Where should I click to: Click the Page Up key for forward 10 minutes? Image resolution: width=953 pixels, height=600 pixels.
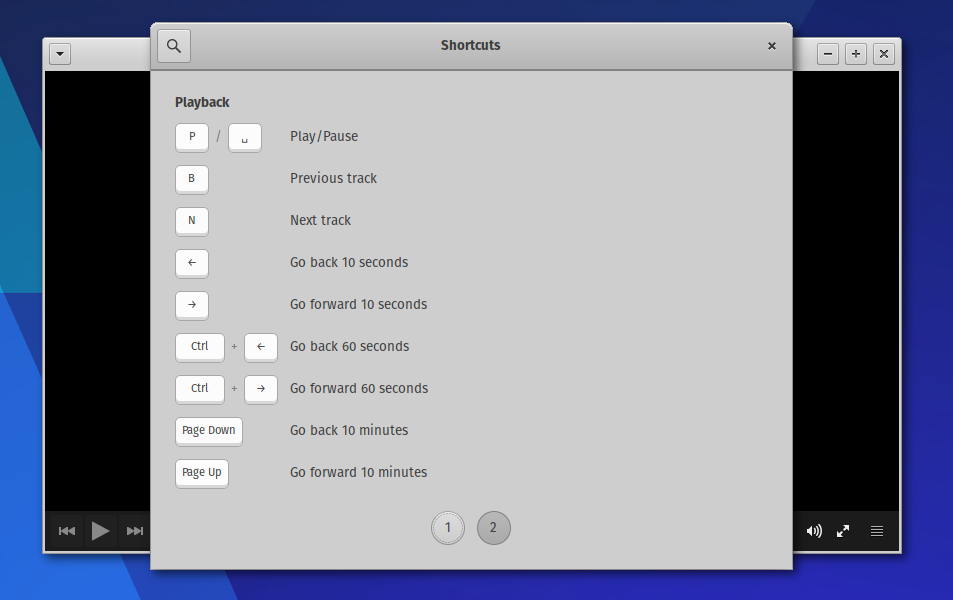201,473
